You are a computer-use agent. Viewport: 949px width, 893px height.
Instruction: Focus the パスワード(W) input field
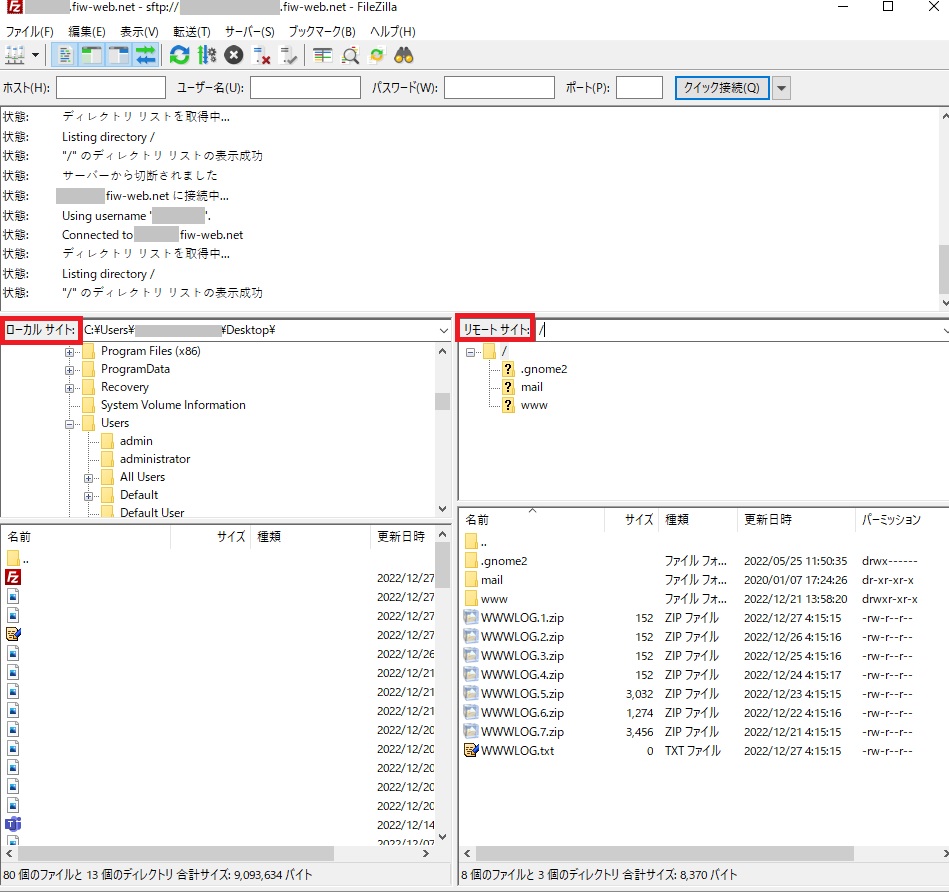tap(499, 88)
